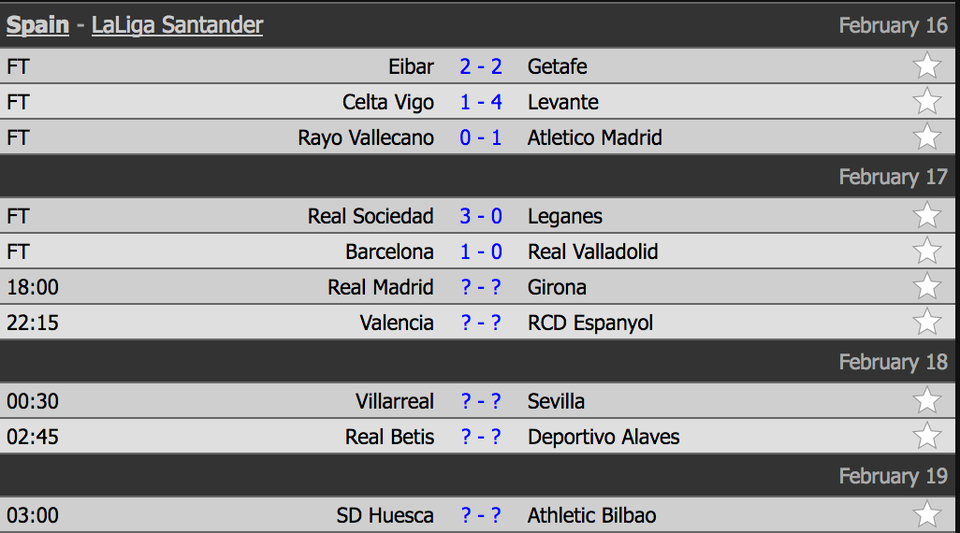The height and width of the screenshot is (533, 960).
Task: Select the Villarreal vs Sevilla match row
Action: (x=478, y=401)
